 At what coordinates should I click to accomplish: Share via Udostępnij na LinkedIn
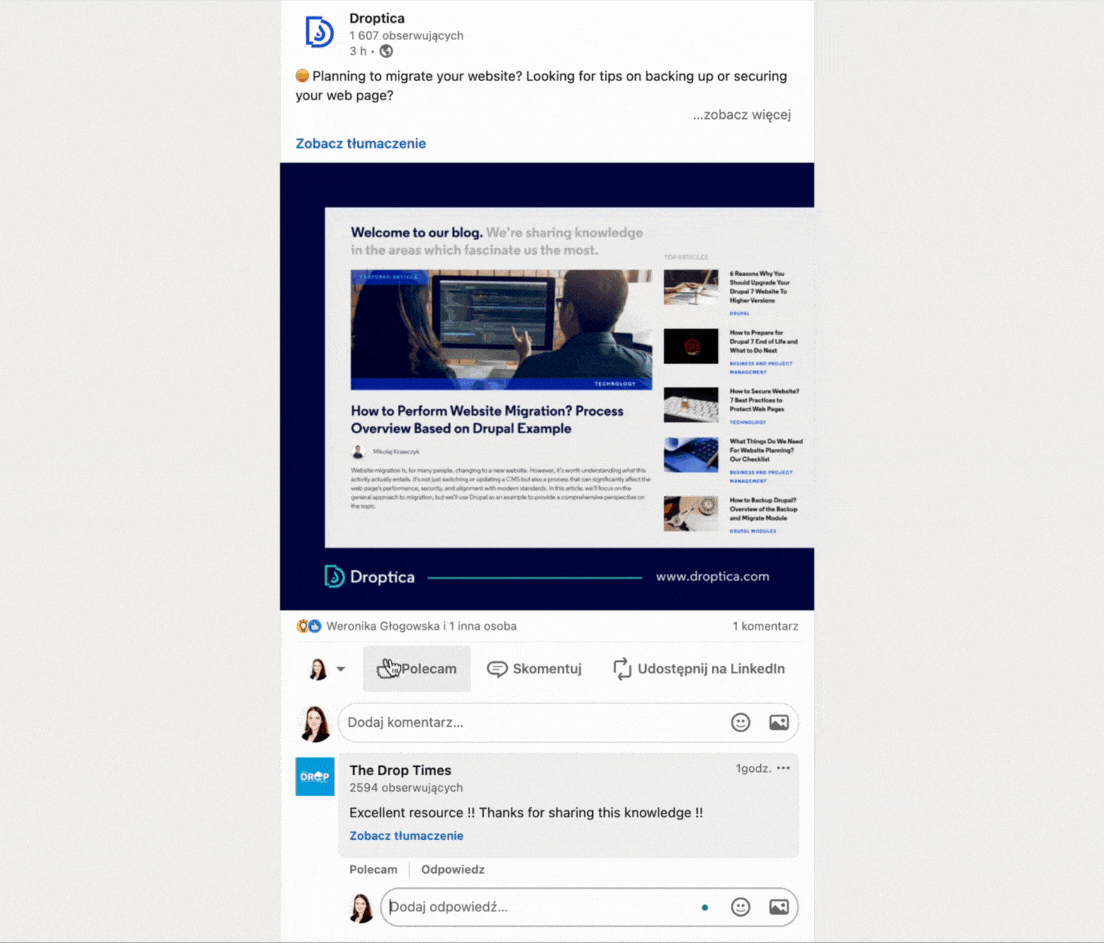click(698, 669)
